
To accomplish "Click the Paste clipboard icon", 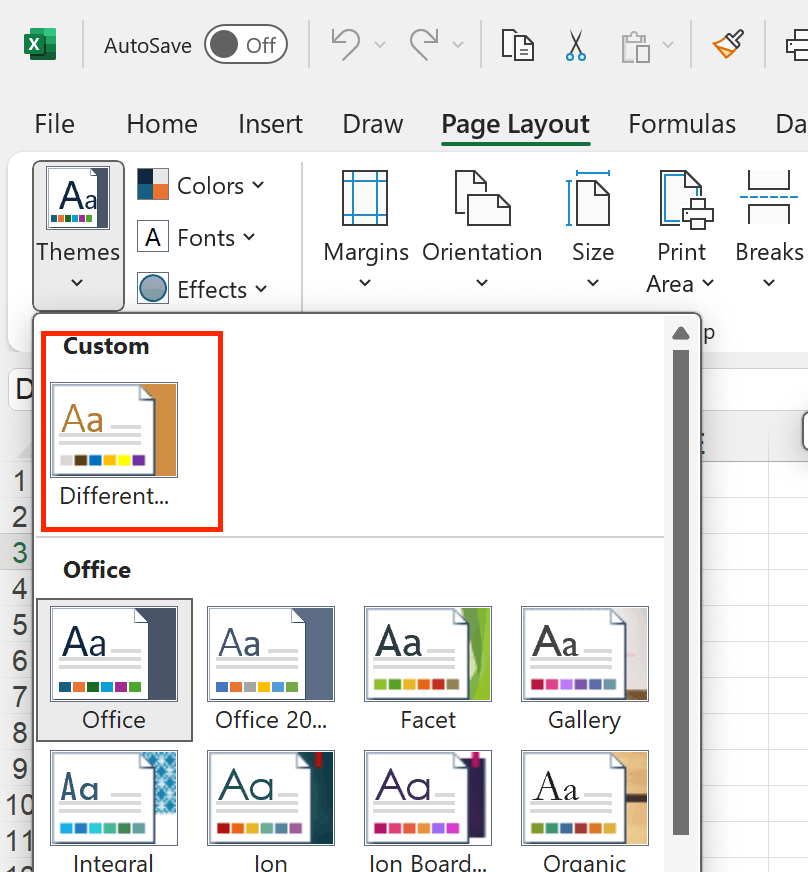I will pos(636,47).
